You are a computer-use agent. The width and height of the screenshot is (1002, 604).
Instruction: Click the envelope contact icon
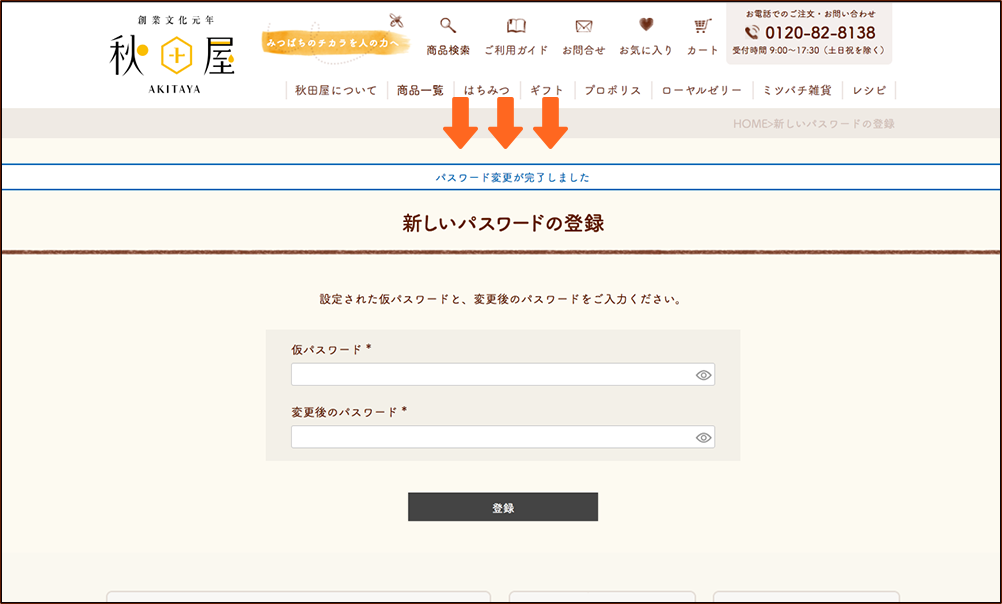click(583, 27)
